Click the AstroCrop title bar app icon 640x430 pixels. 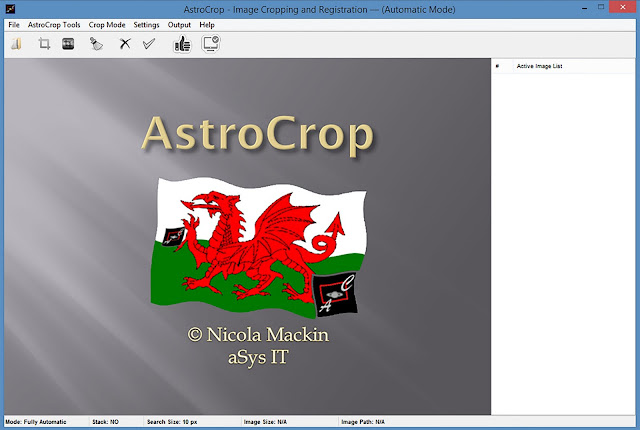click(10, 9)
